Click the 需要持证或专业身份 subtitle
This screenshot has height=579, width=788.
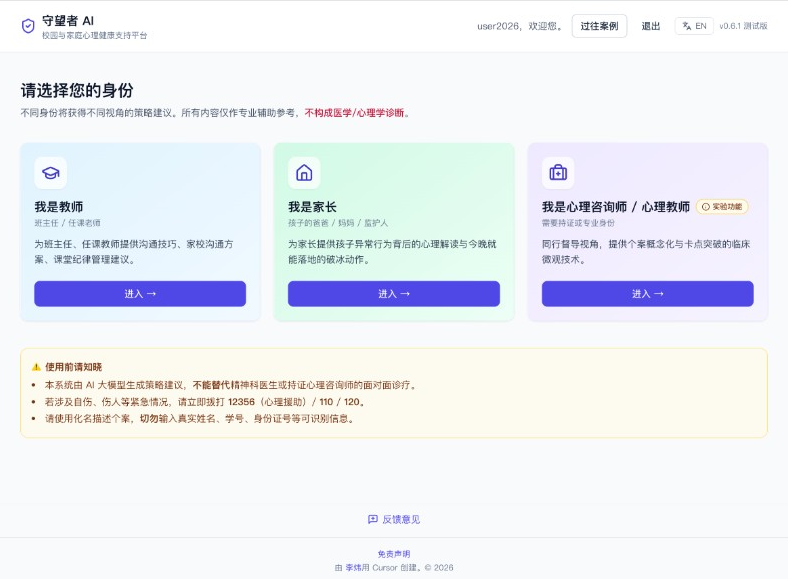(x=578, y=223)
